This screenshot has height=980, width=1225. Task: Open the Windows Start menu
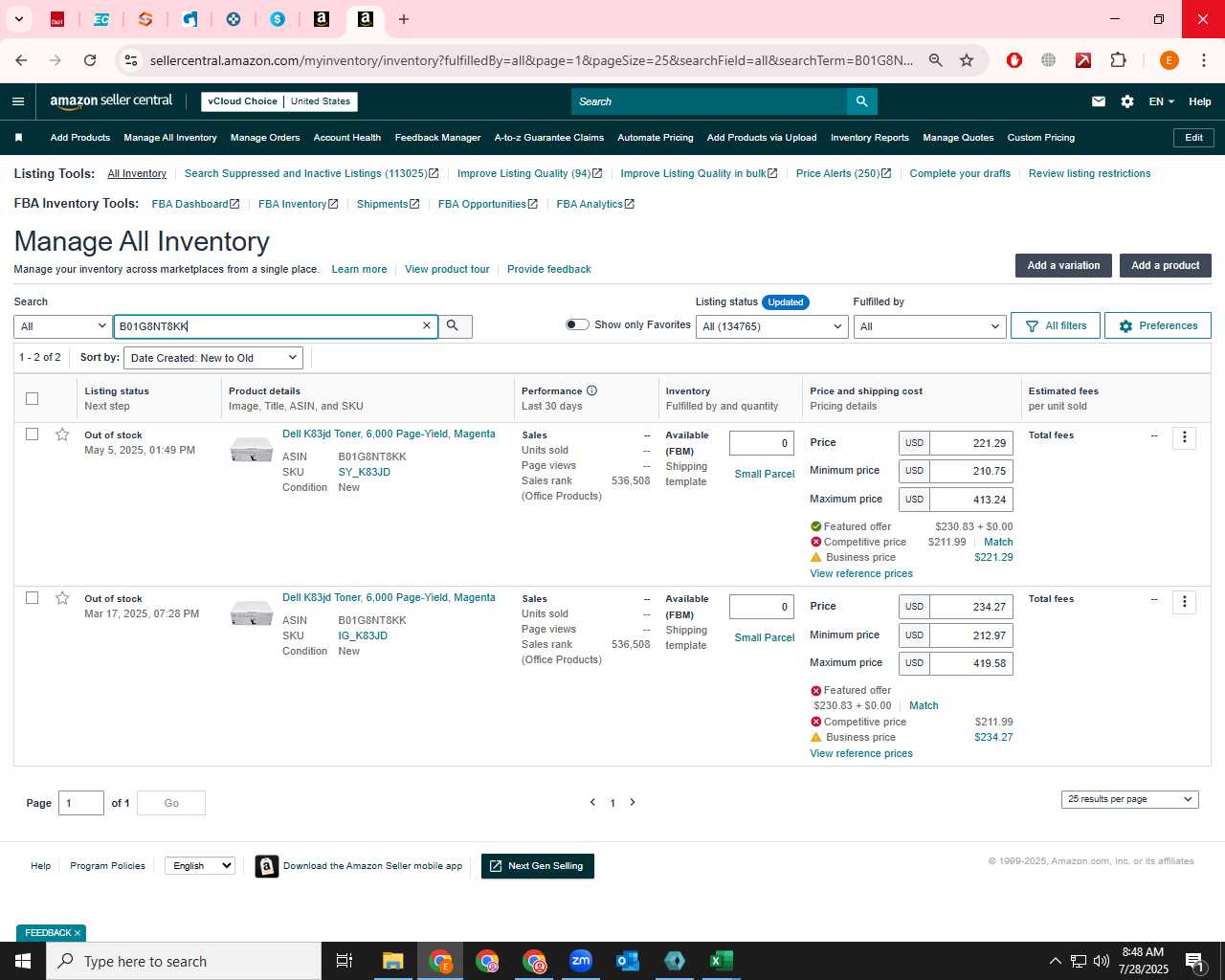(23, 961)
